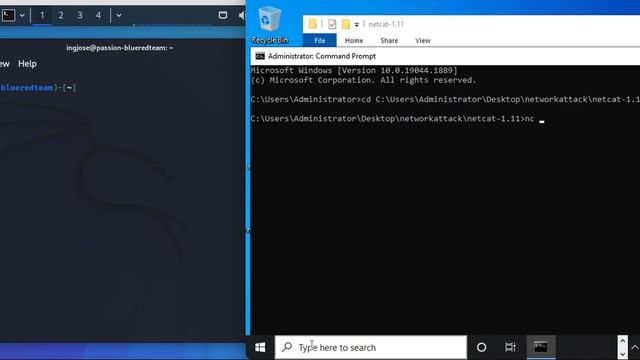Click the 'Type here to search' box
The image size is (640, 360).
371,347
